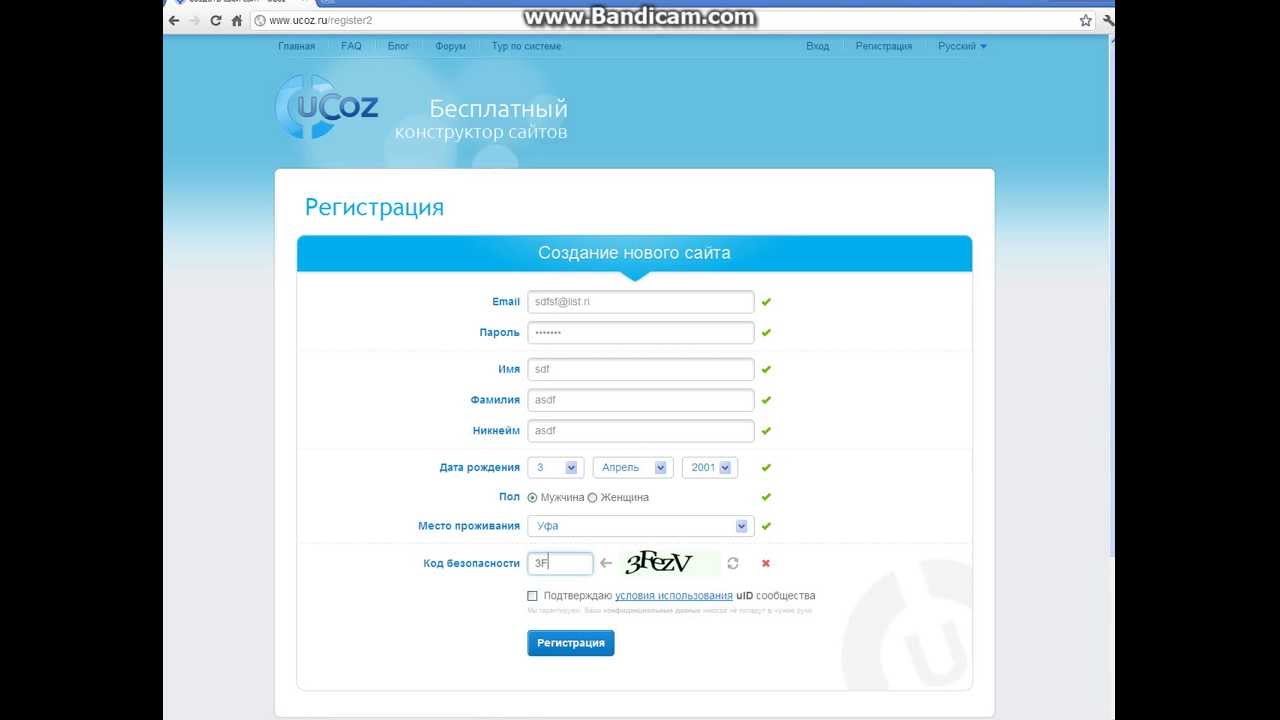Click green checkmark next to Пол

pyautogui.click(x=766, y=497)
